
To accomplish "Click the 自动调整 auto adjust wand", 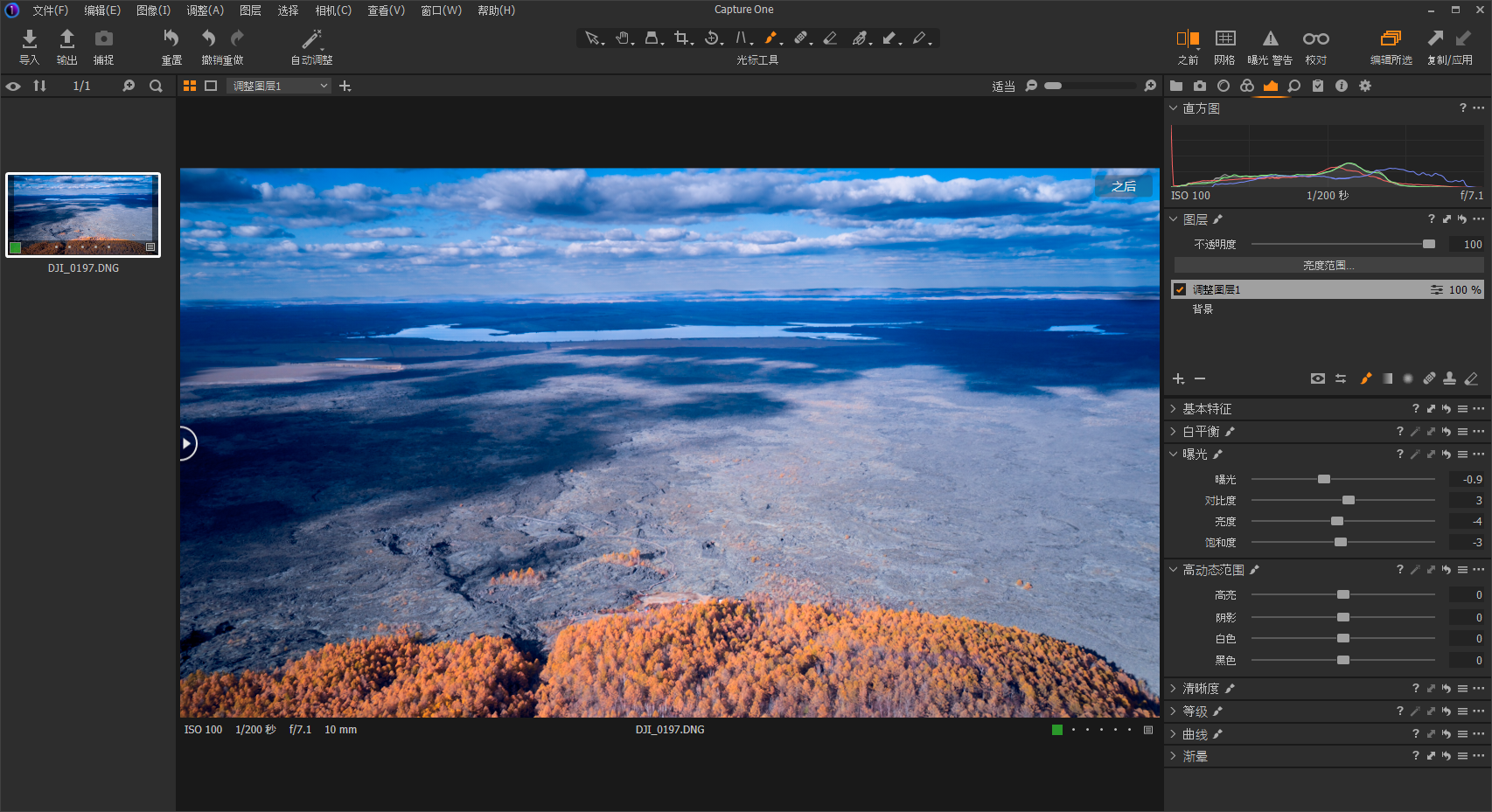I will pos(312,47).
